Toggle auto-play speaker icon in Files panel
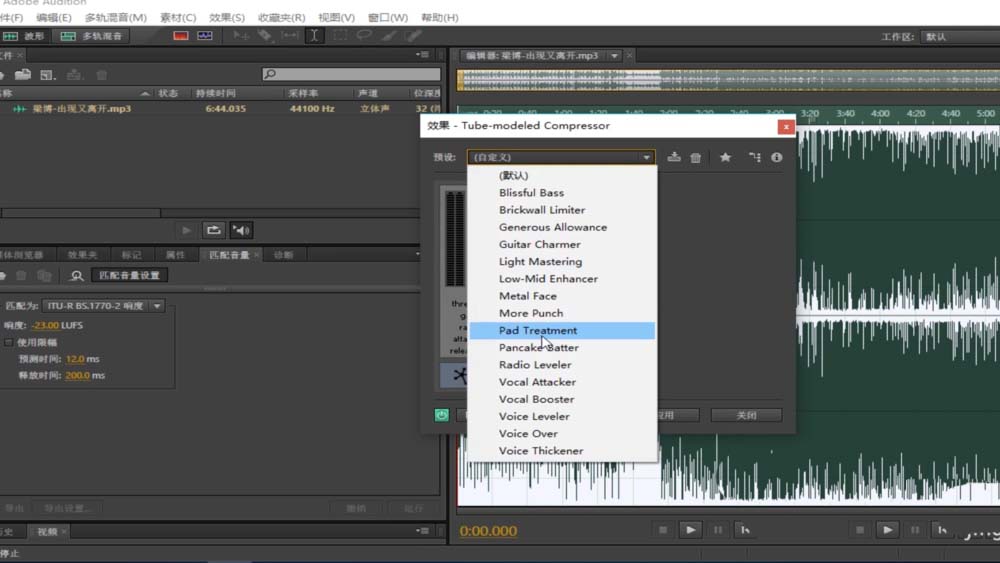Viewport: 1000px width, 563px height. [241, 230]
